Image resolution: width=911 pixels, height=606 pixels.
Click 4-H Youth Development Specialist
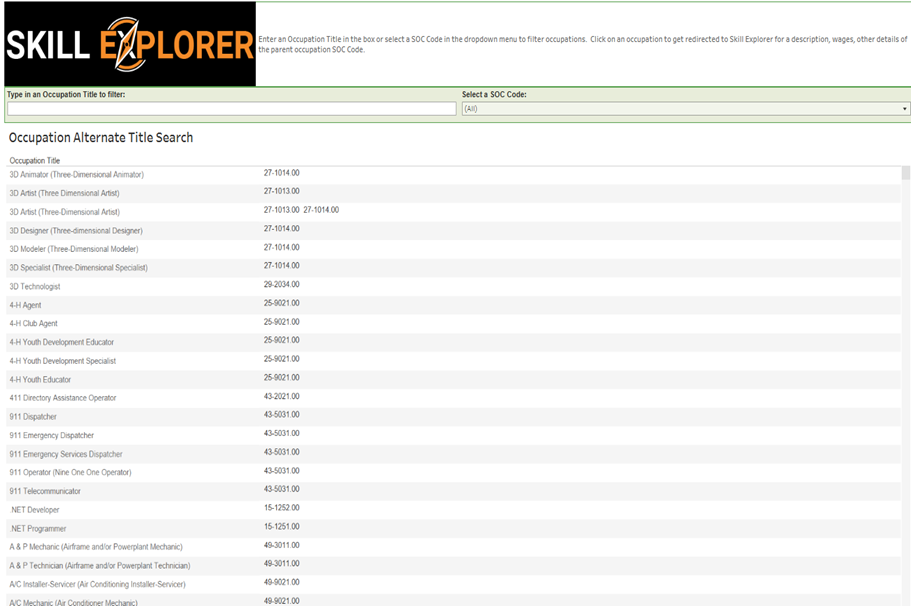point(63,361)
